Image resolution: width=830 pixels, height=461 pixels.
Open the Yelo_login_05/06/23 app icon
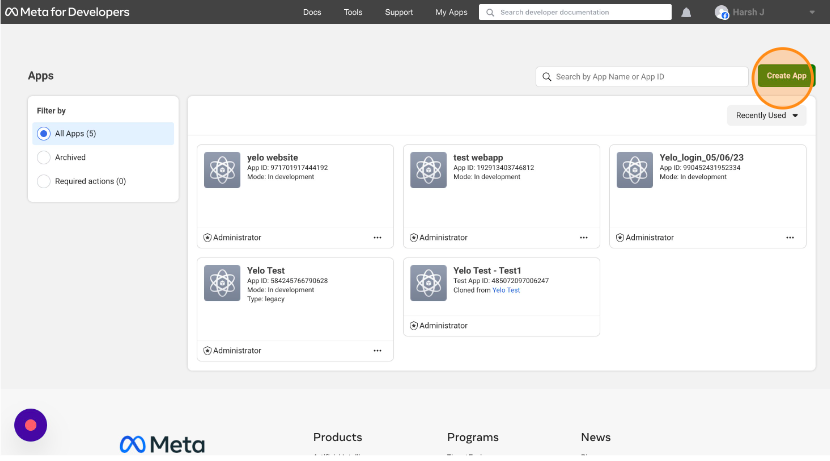[x=635, y=170]
